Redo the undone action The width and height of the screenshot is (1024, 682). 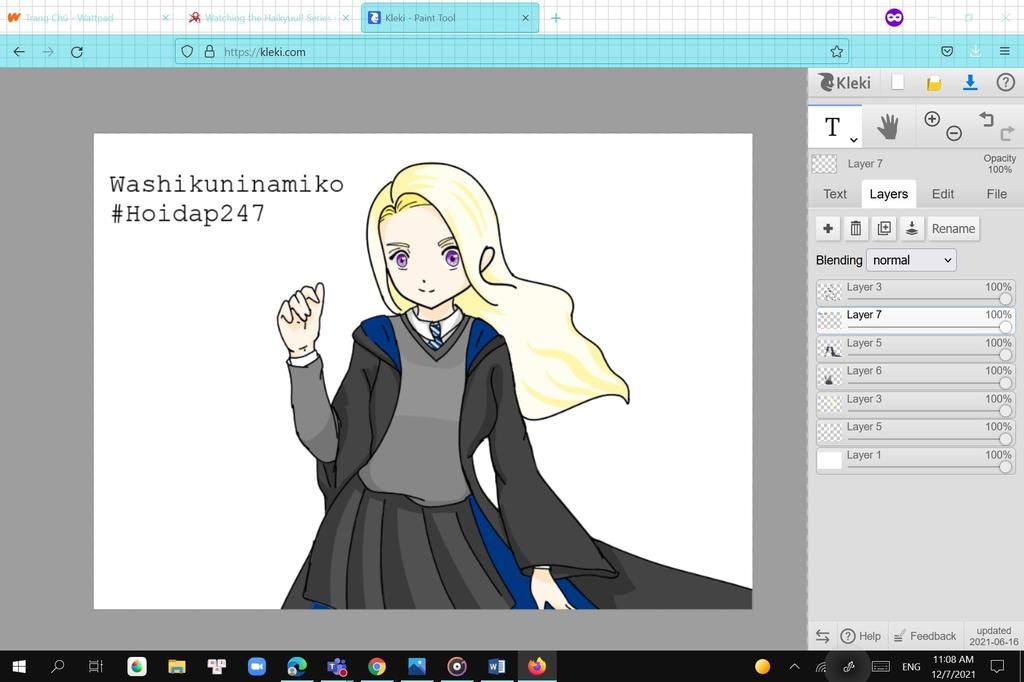(x=1008, y=133)
